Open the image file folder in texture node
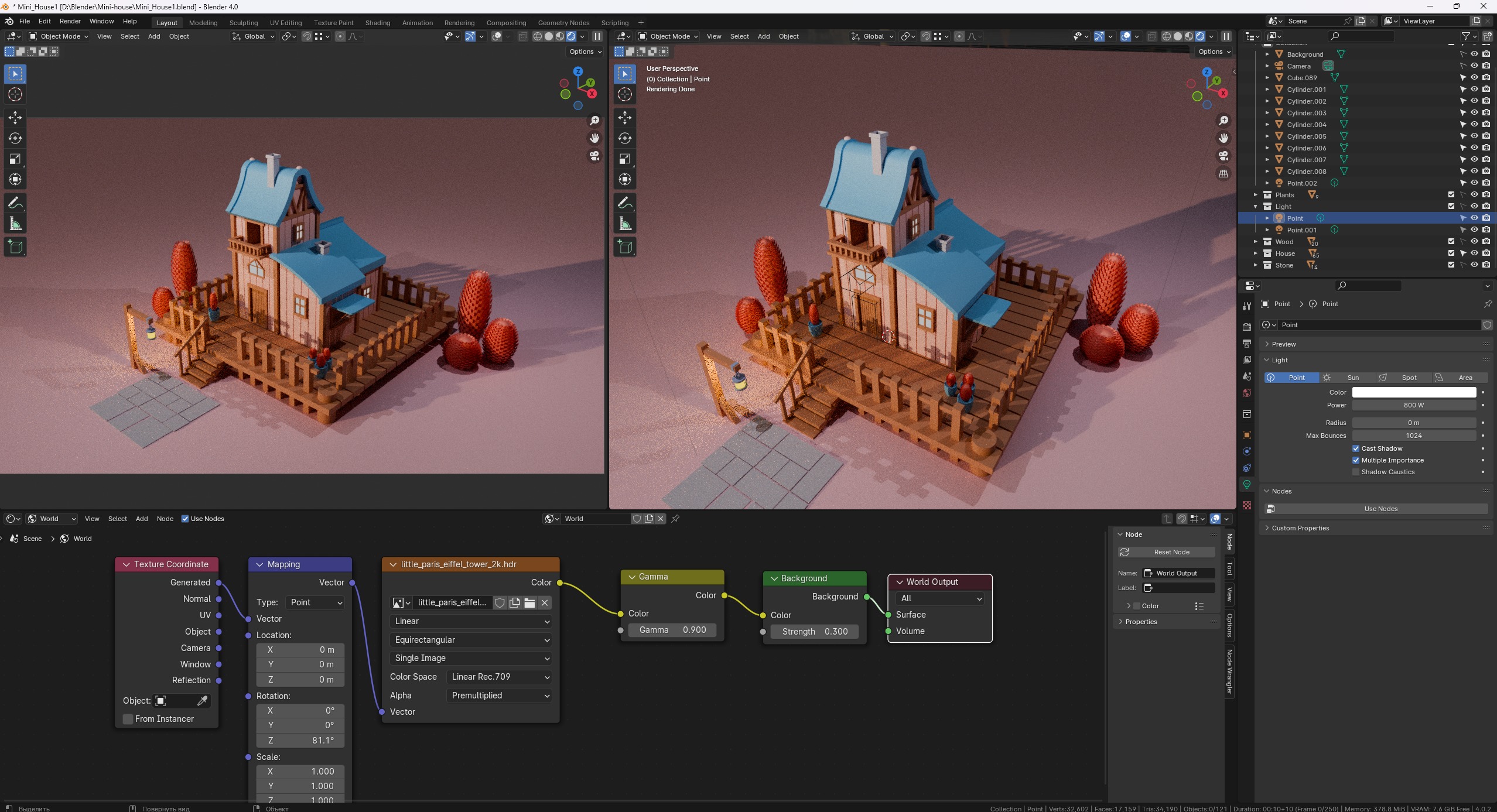Screen dimensions: 1497x812 click(x=529, y=602)
